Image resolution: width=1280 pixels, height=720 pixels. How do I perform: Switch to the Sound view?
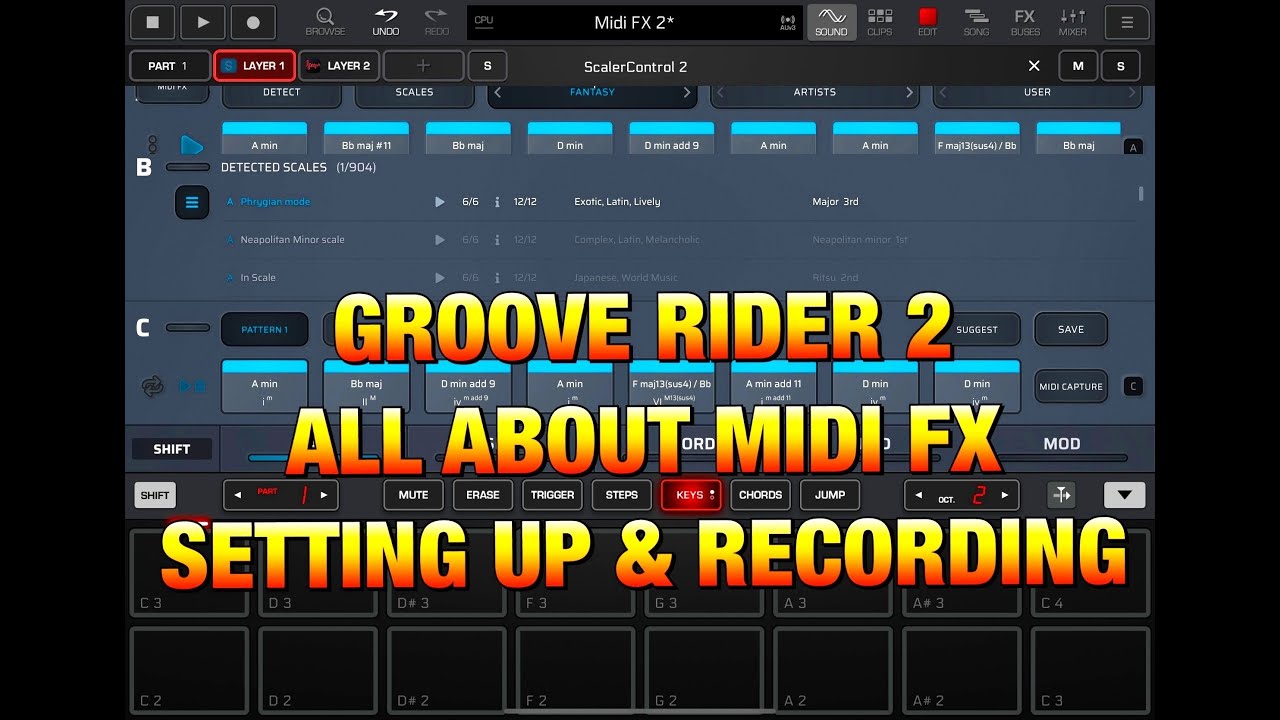[x=831, y=21]
